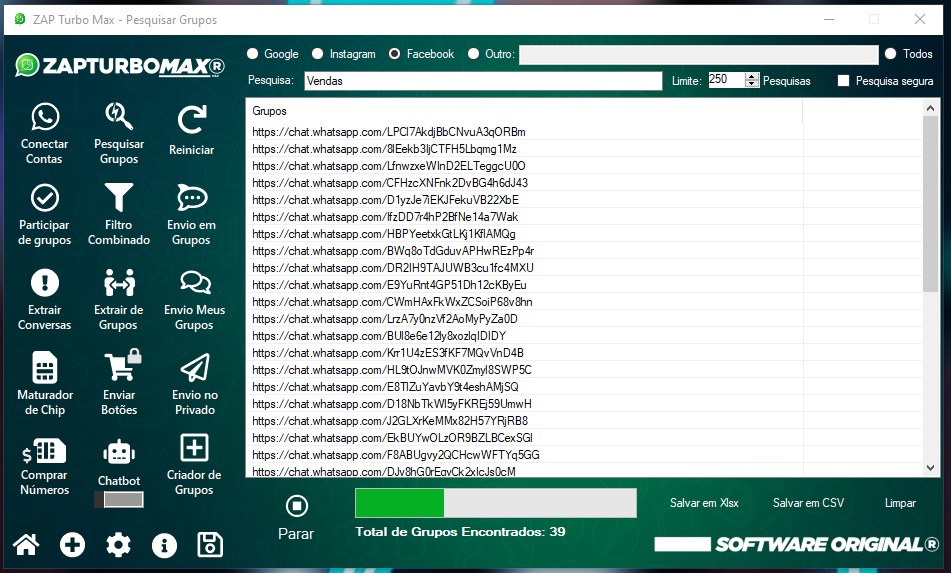
Task: Choose the Instagram search source
Action: (318, 54)
